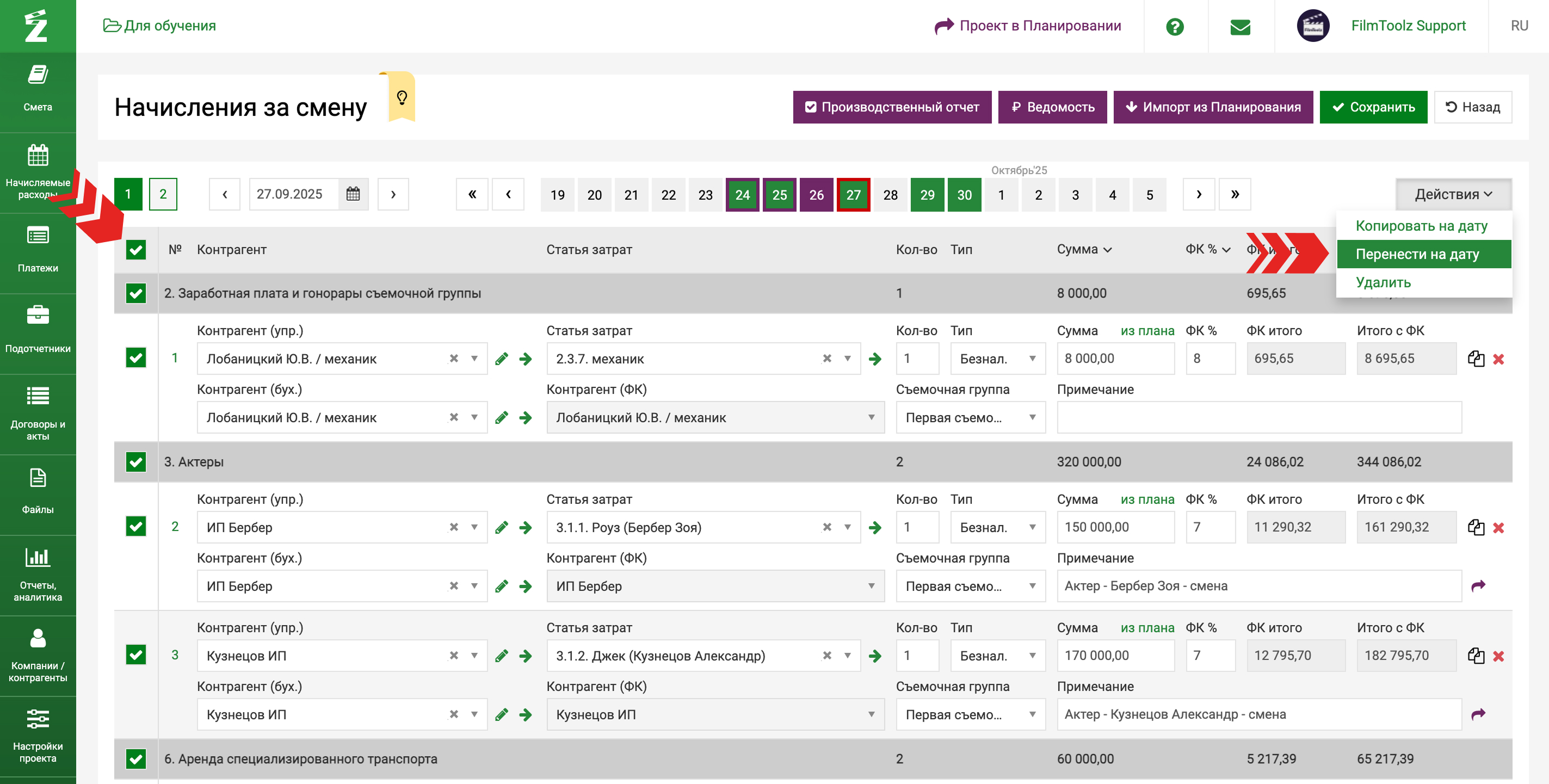Select Удалить in the actions menu

tap(1383, 282)
